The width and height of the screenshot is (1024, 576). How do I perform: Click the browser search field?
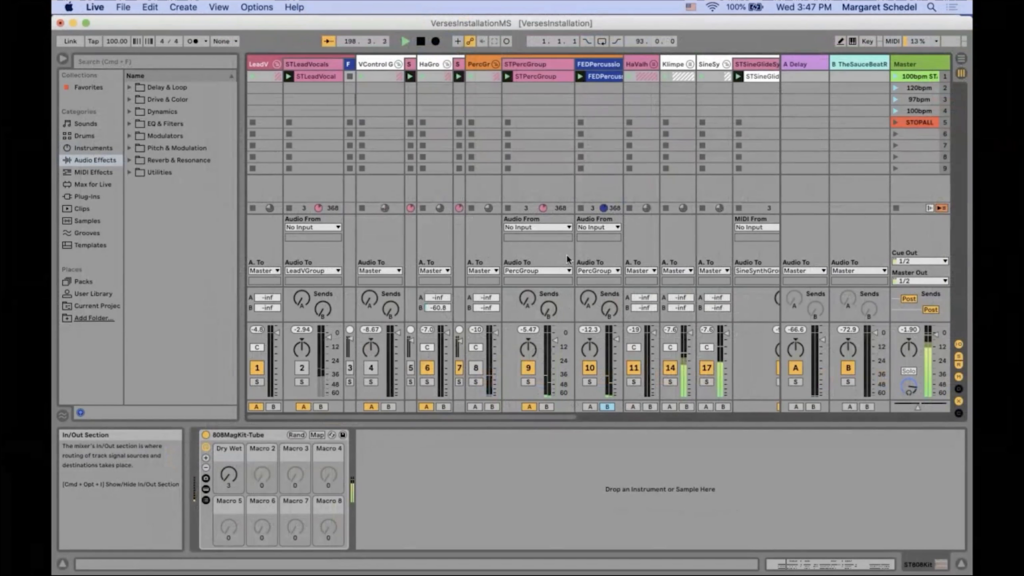[x=154, y=61]
